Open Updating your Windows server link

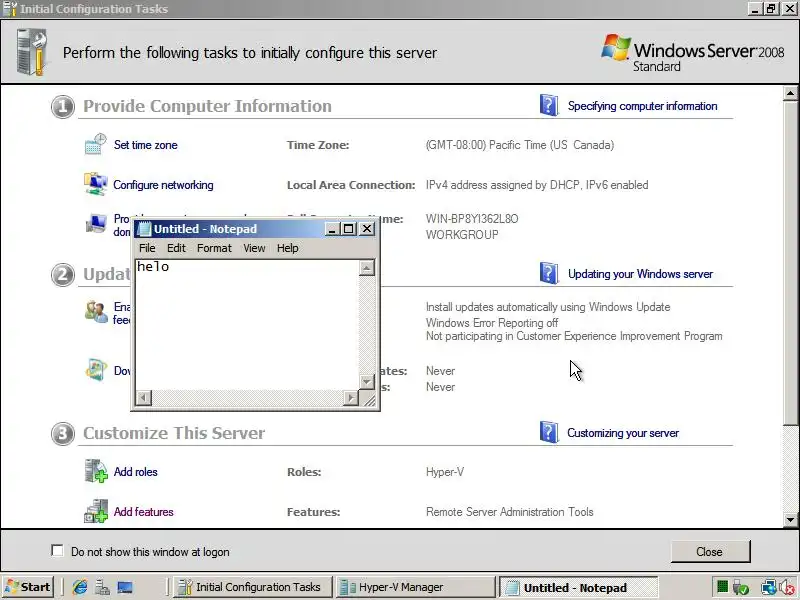pos(640,274)
